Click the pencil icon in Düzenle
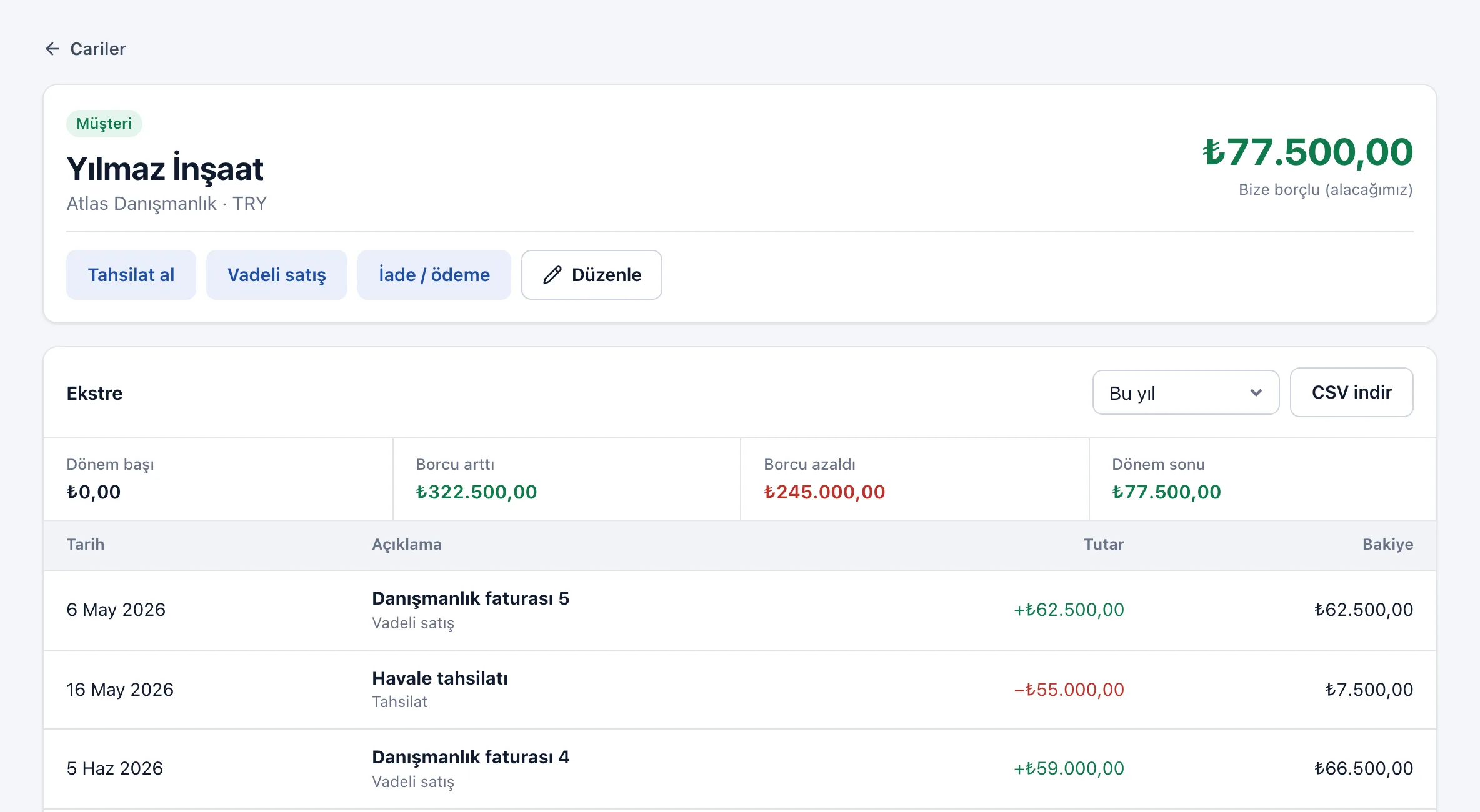1480x812 pixels. coord(552,275)
